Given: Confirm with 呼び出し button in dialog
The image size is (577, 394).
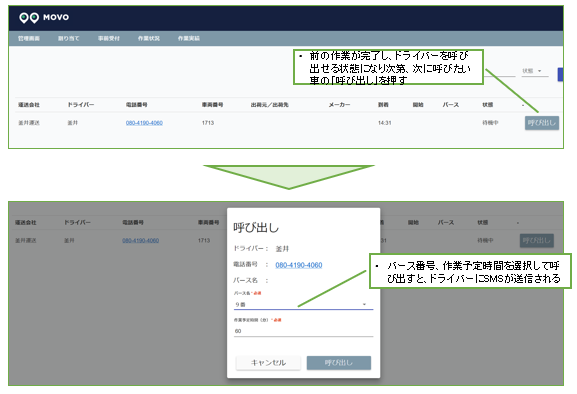Looking at the screenshot, I should (x=339, y=363).
